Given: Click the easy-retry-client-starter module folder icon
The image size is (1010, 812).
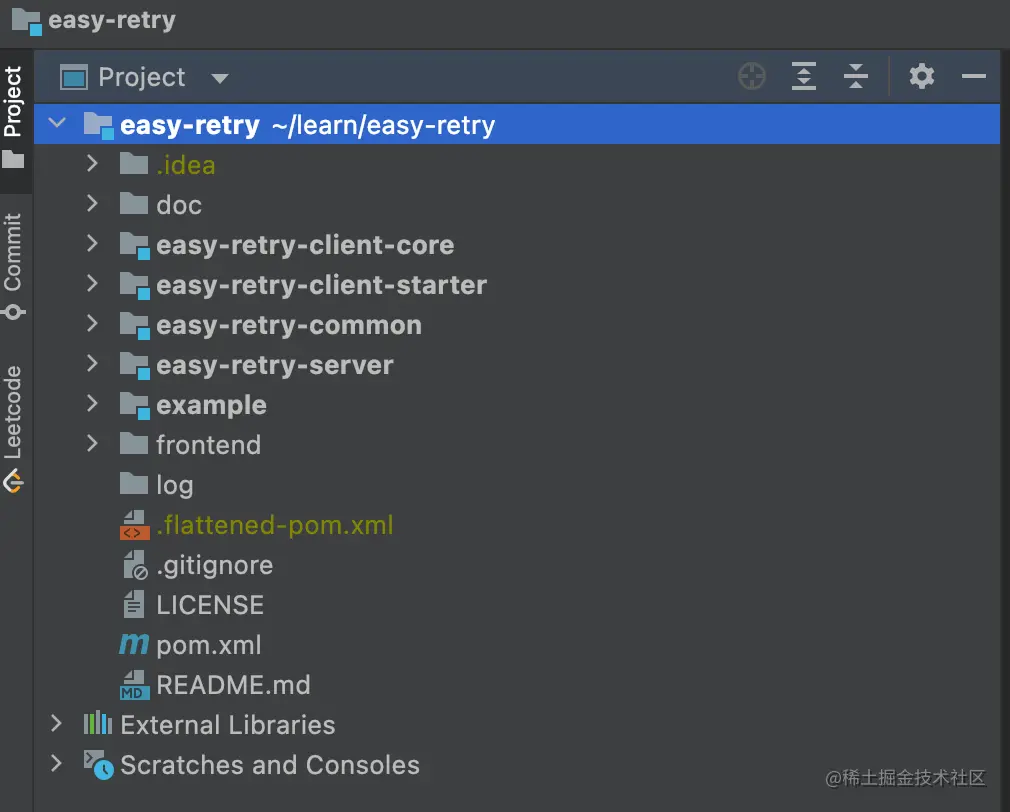Looking at the screenshot, I should click(135, 285).
